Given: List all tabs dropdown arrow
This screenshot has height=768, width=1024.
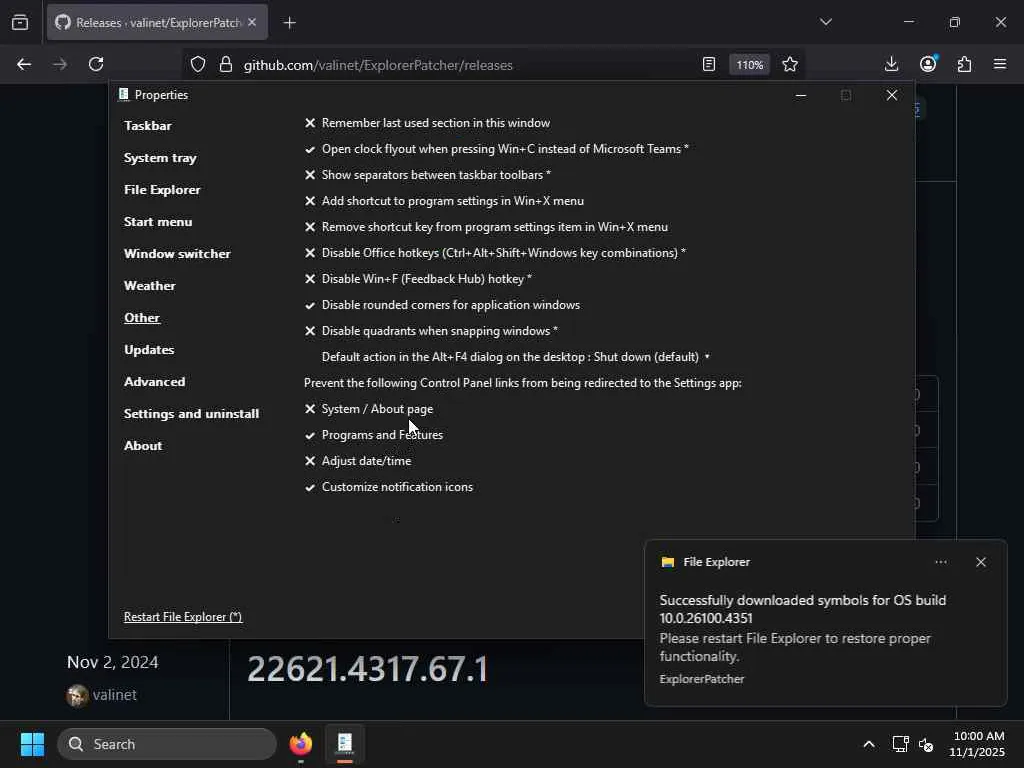Looking at the screenshot, I should (x=826, y=22).
